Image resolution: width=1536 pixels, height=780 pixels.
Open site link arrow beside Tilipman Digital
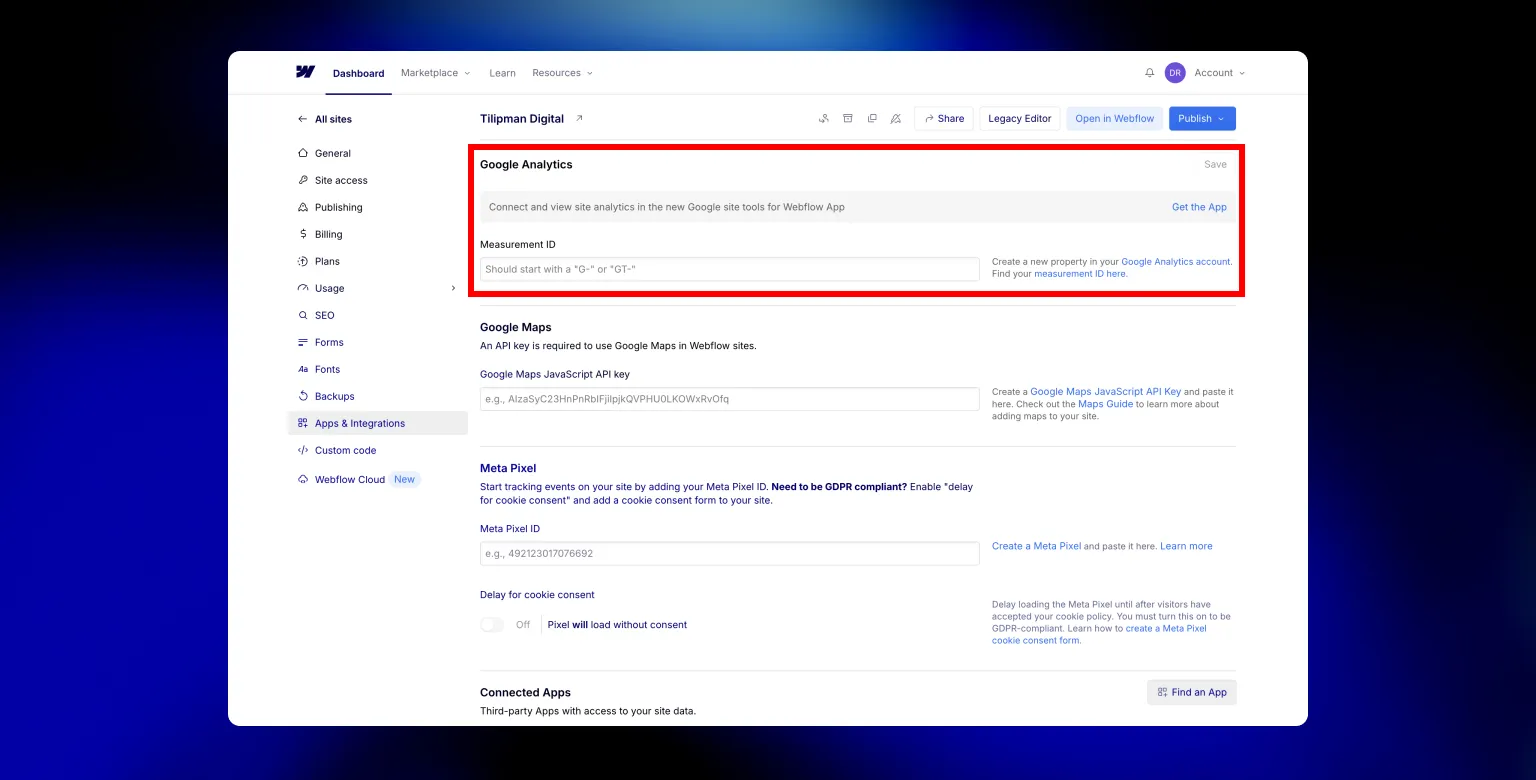click(x=578, y=118)
